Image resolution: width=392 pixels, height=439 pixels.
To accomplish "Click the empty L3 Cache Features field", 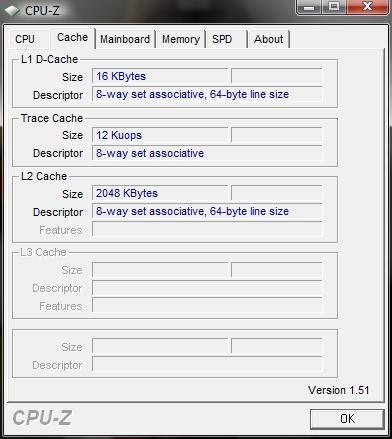I will 207,306.
